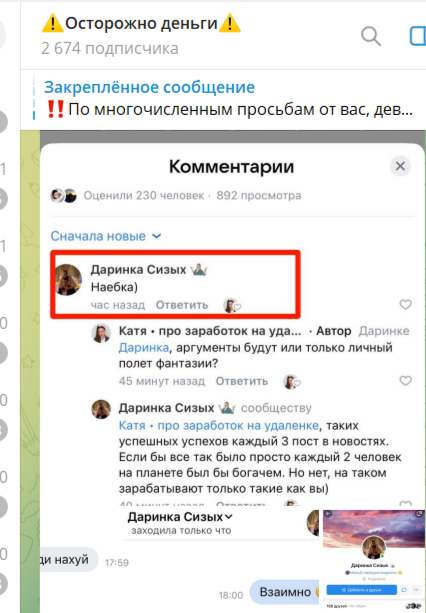
Task: Open the channel title "Осторожно деньги"
Action: pos(141,23)
